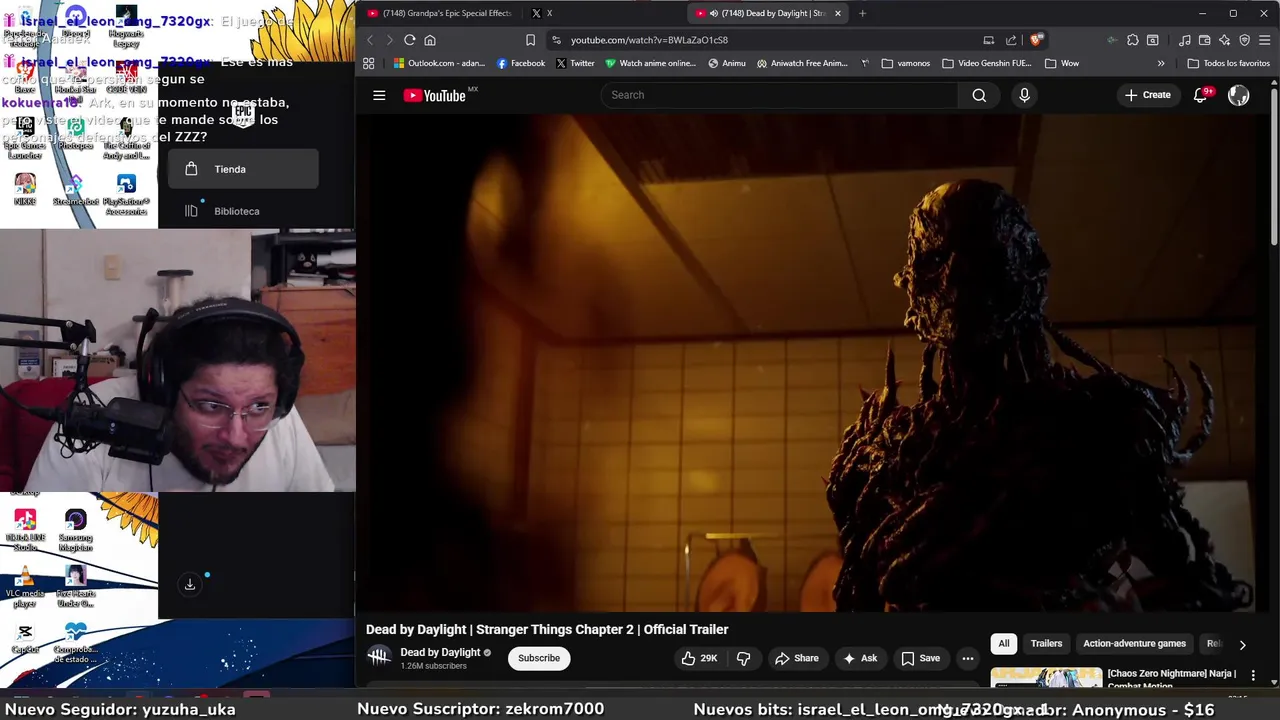Click the Create button
The height and width of the screenshot is (720, 1280).
tap(1147, 95)
